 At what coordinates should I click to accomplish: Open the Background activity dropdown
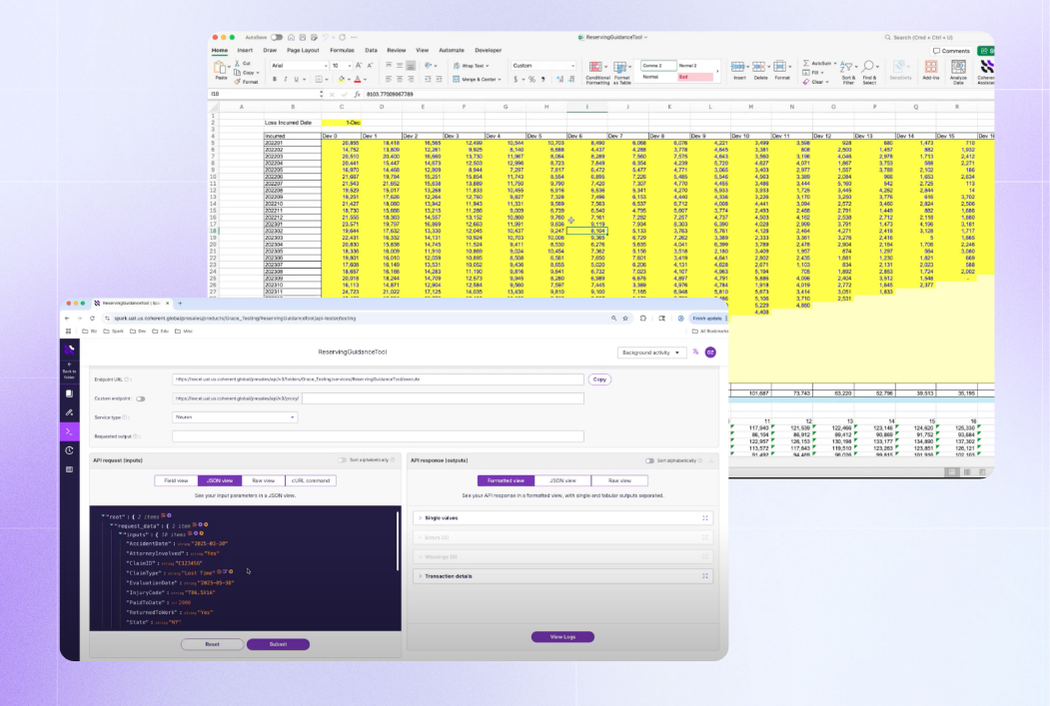pos(651,352)
